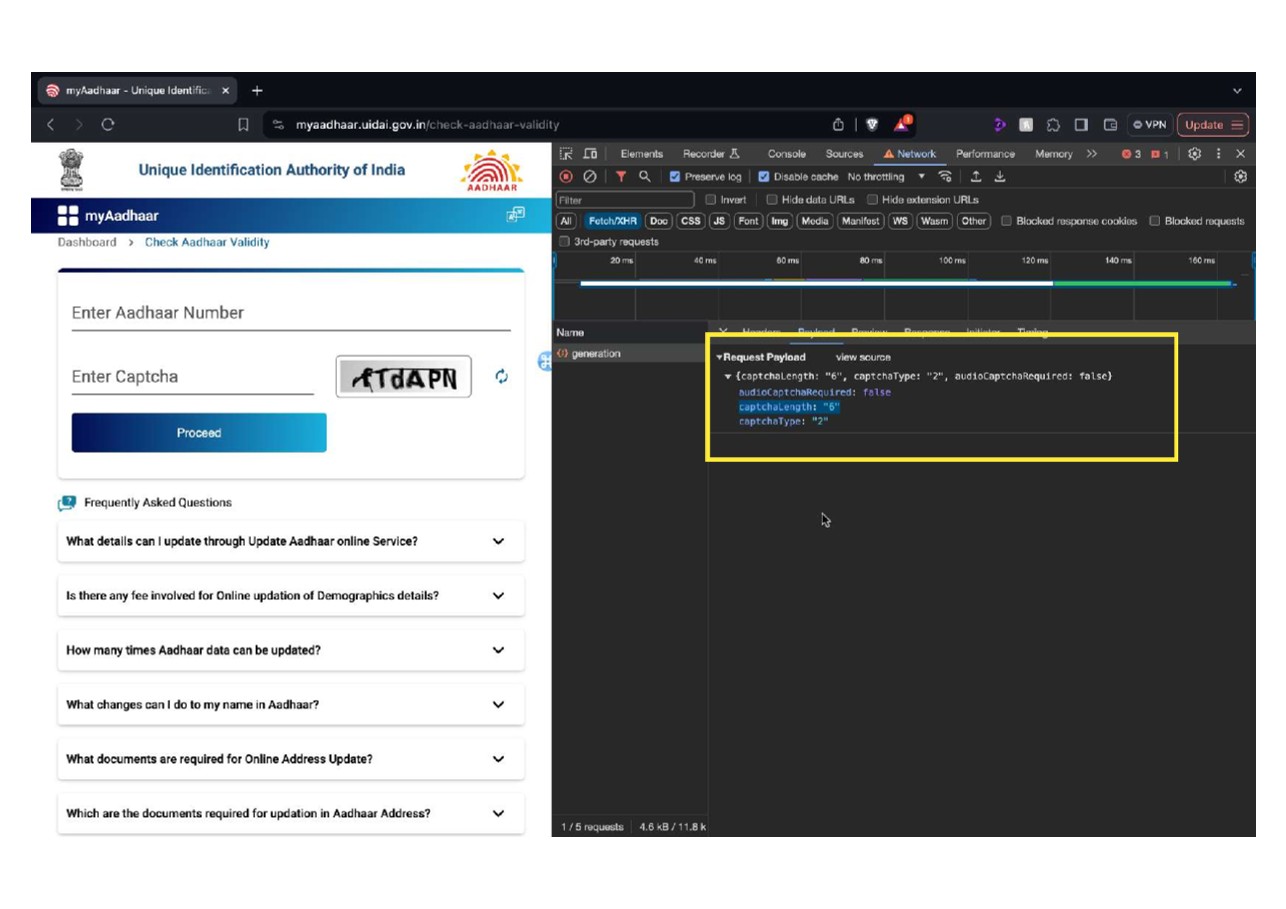Toggle browser sidebar panel icon
1286x909 pixels.
[1081, 125]
